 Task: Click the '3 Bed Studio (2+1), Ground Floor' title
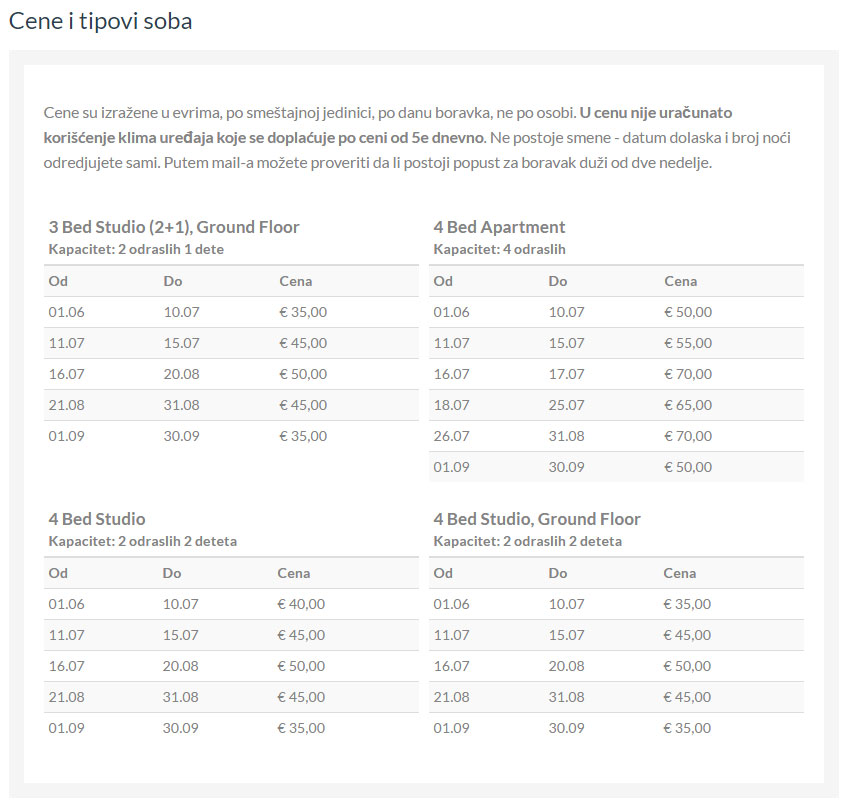(x=174, y=227)
